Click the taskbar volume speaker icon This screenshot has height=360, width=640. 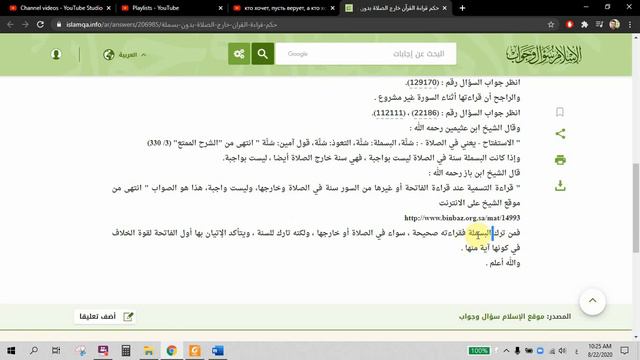coord(563,351)
